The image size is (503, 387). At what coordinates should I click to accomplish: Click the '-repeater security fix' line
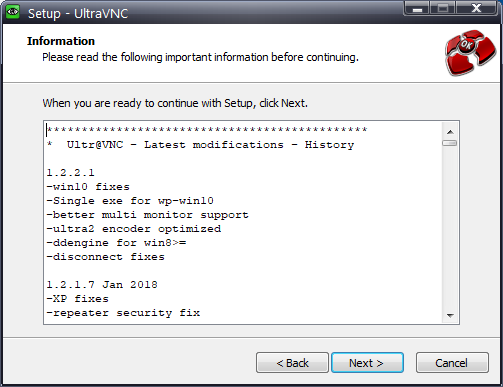click(123, 313)
